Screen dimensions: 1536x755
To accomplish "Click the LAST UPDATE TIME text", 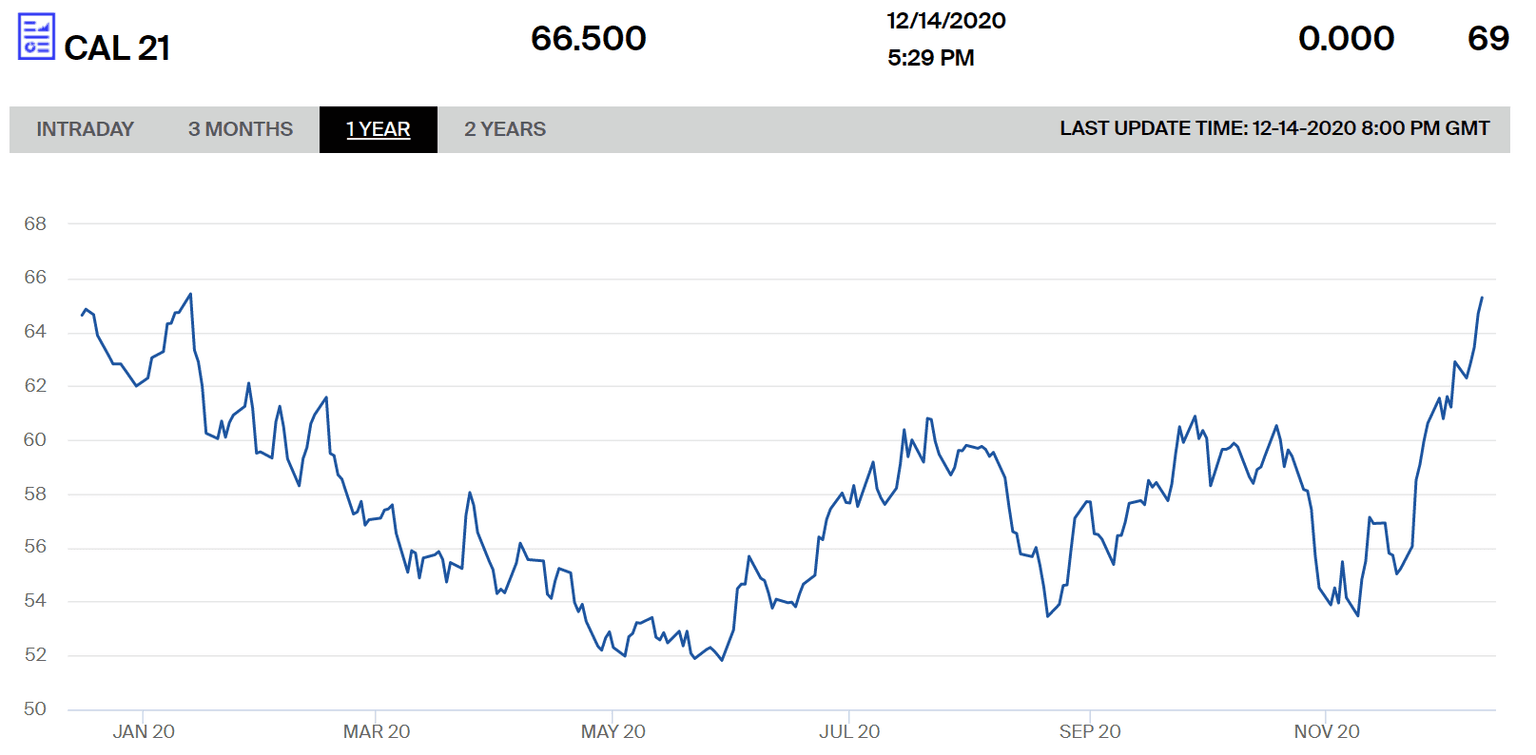I will point(1274,129).
